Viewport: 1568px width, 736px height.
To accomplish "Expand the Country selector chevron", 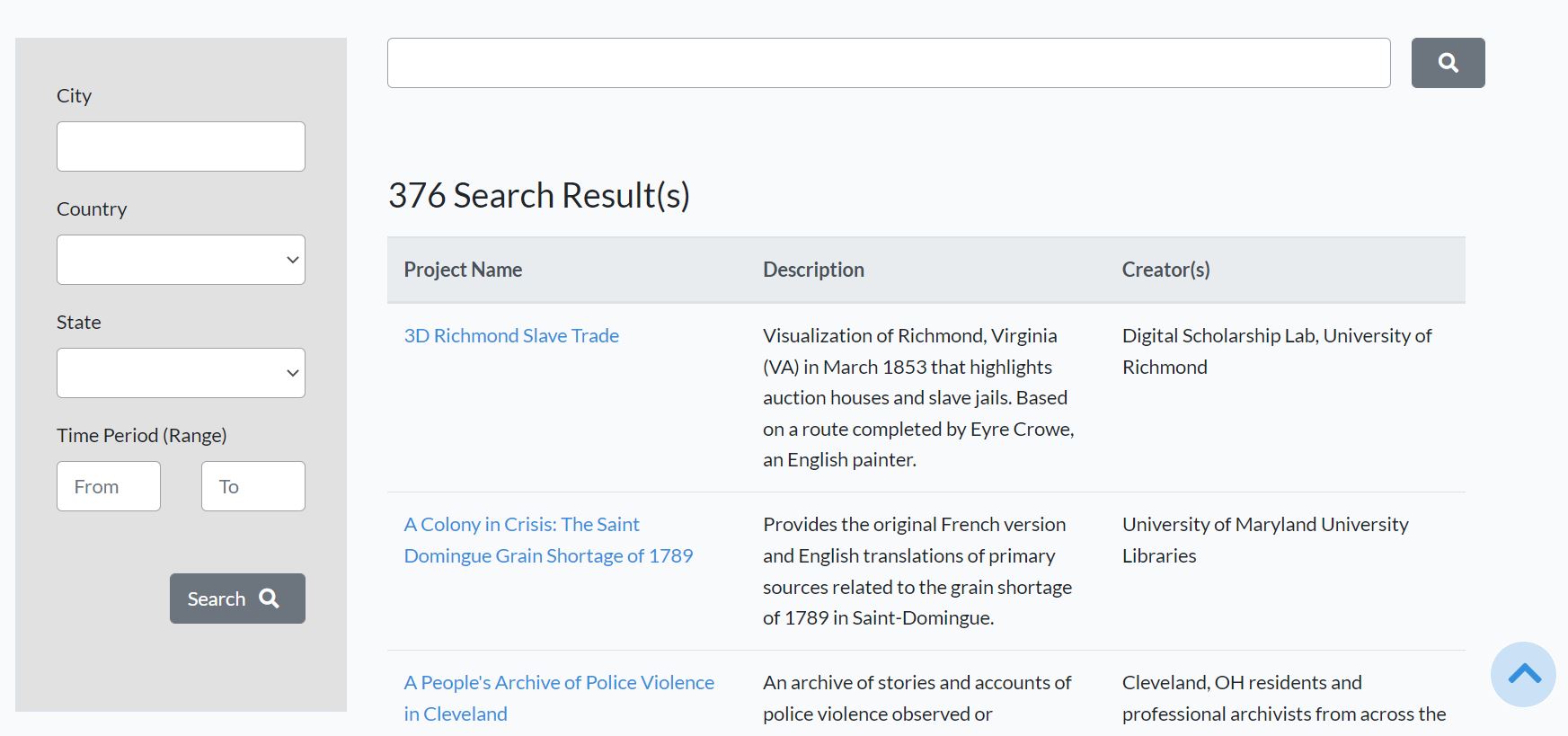I will [291, 259].
